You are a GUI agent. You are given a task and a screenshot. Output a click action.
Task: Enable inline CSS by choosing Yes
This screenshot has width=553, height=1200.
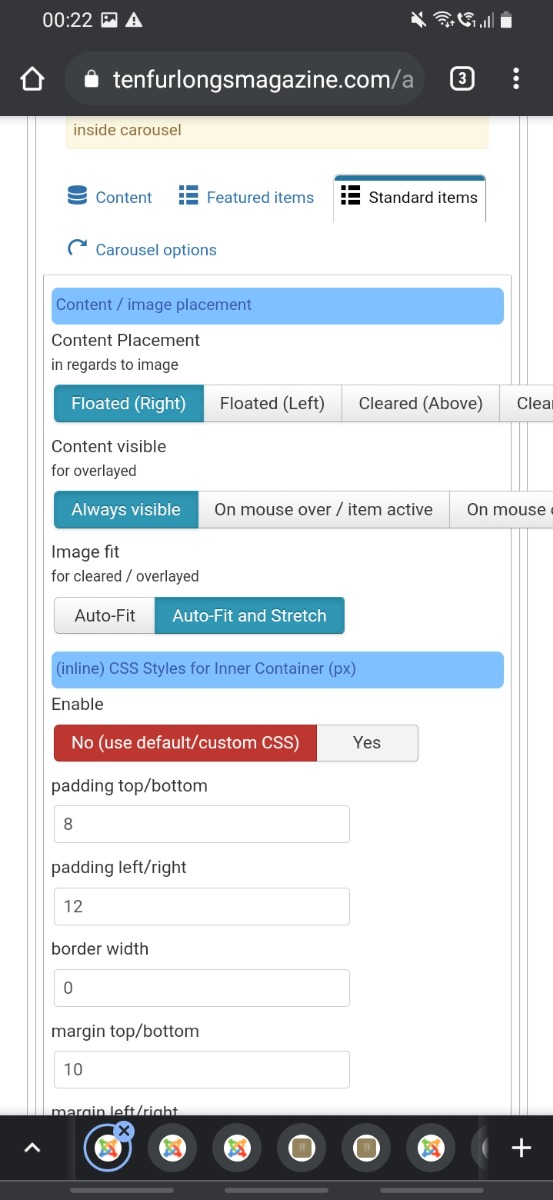coord(367,743)
